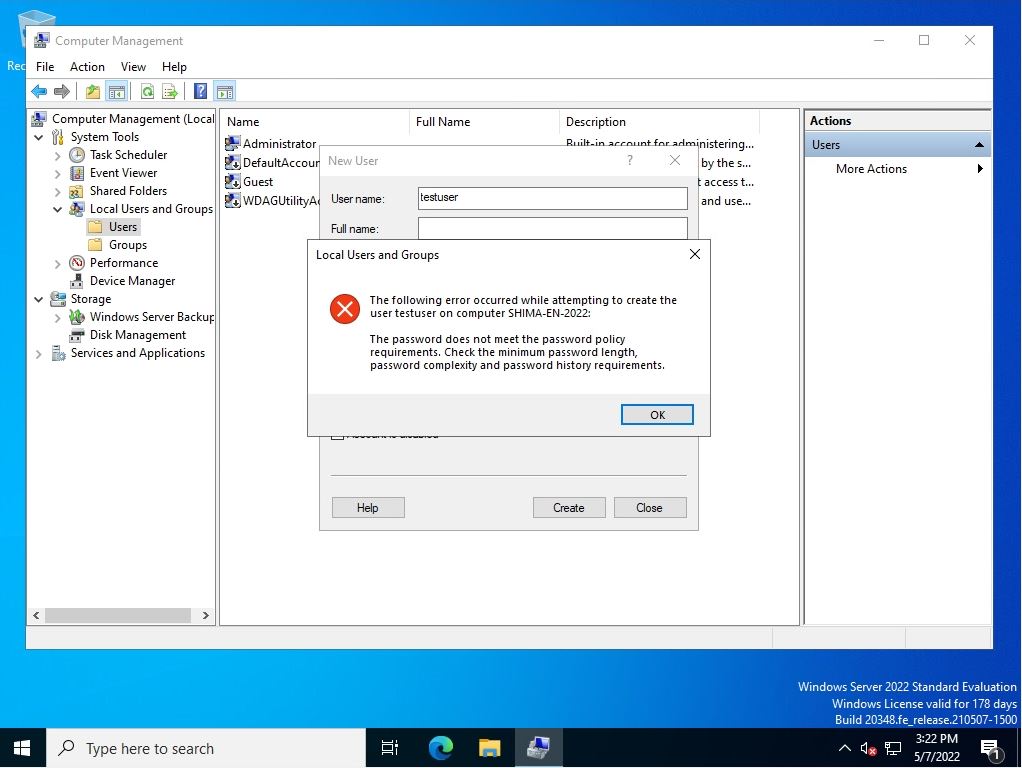1022x768 pixels.
Task: Collapse the Users actions section arrow
Action: click(x=979, y=145)
